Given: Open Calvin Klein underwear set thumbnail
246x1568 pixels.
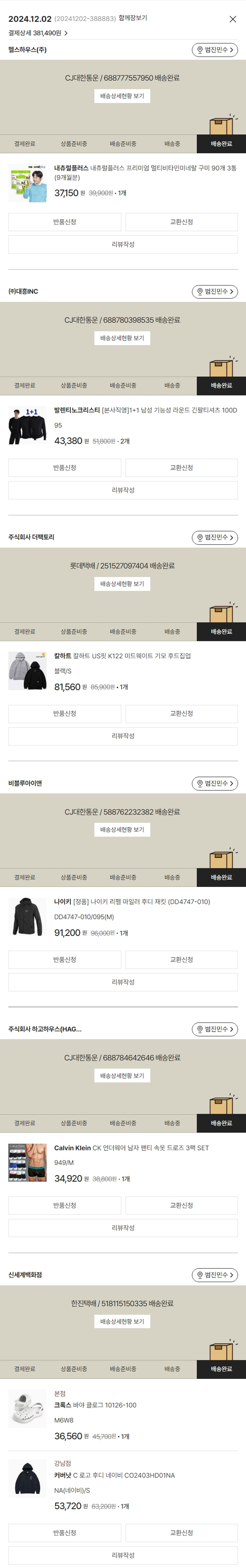Looking at the screenshot, I should click(x=28, y=1163).
